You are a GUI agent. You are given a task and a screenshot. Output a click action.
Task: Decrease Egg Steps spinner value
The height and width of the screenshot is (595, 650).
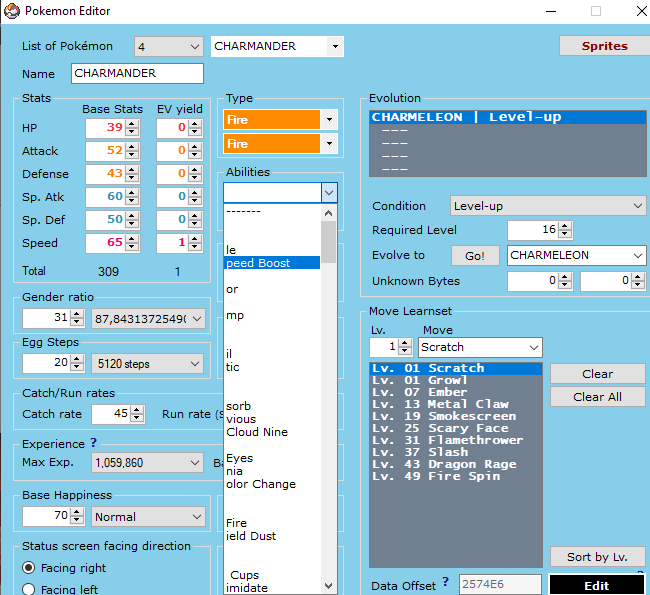78,368
